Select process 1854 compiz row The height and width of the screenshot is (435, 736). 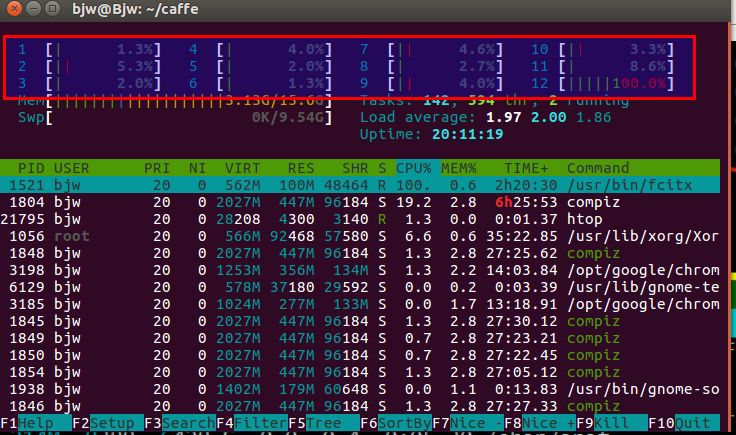[x=360, y=372]
